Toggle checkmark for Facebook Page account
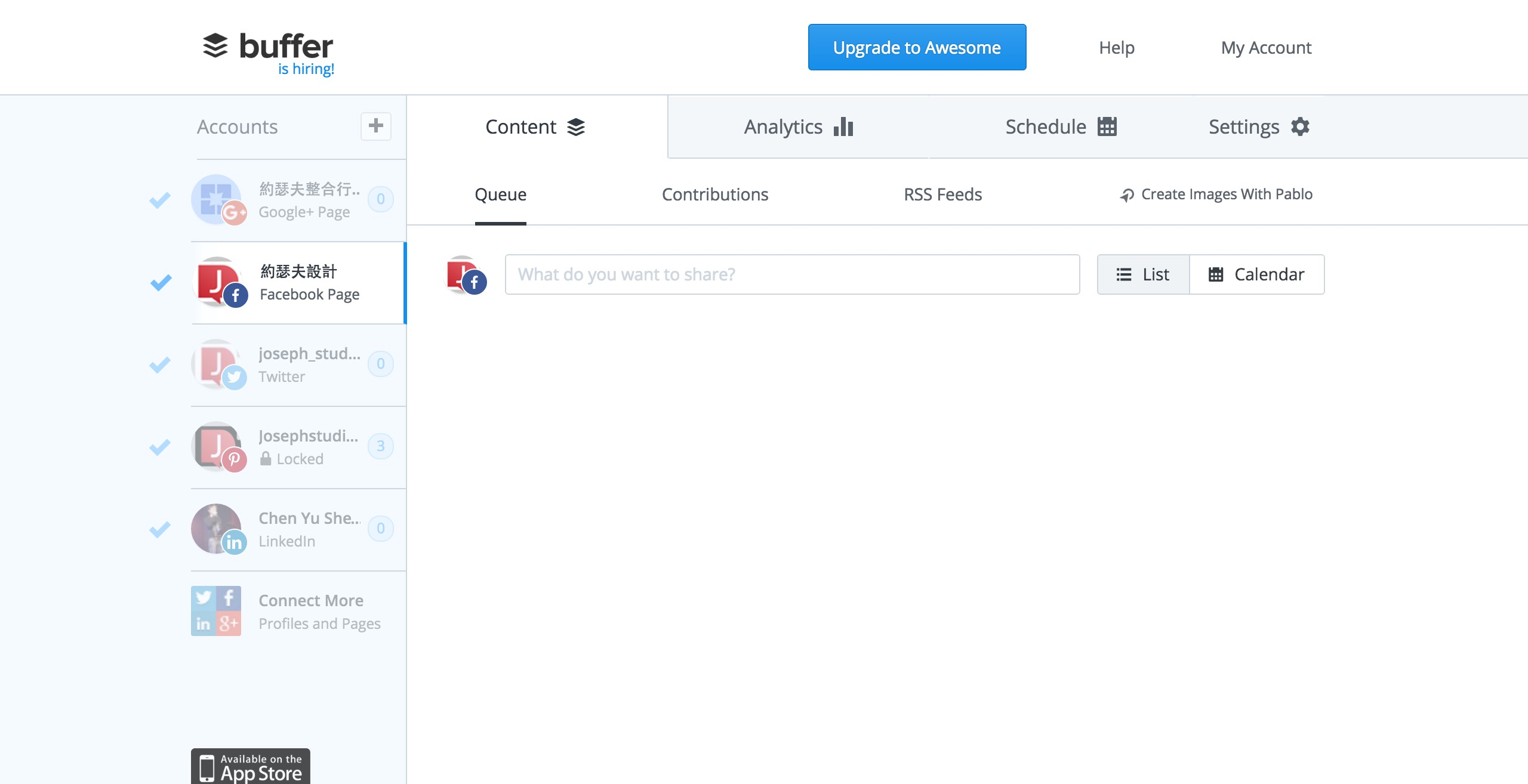This screenshot has height=784, width=1528. tap(161, 282)
